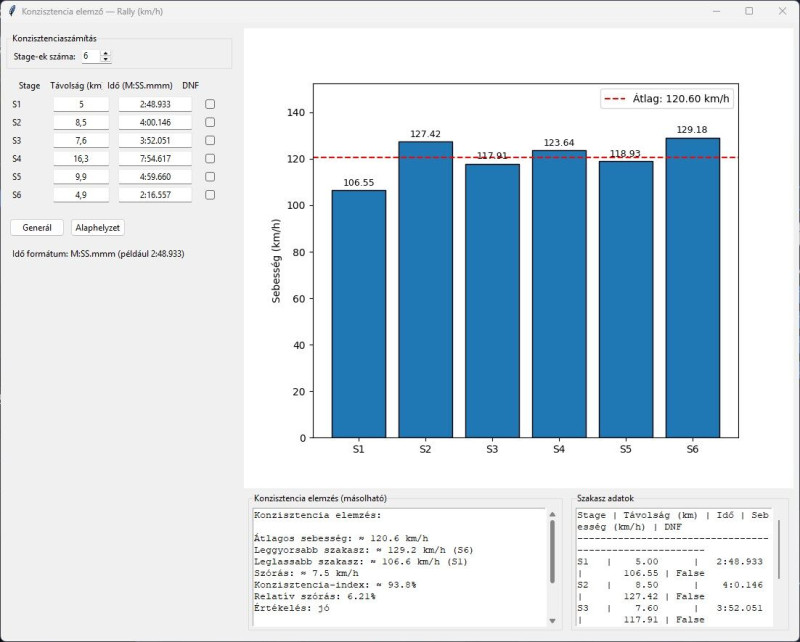
Task: Click the Alaphelyzet reset button
Action: pos(97,228)
